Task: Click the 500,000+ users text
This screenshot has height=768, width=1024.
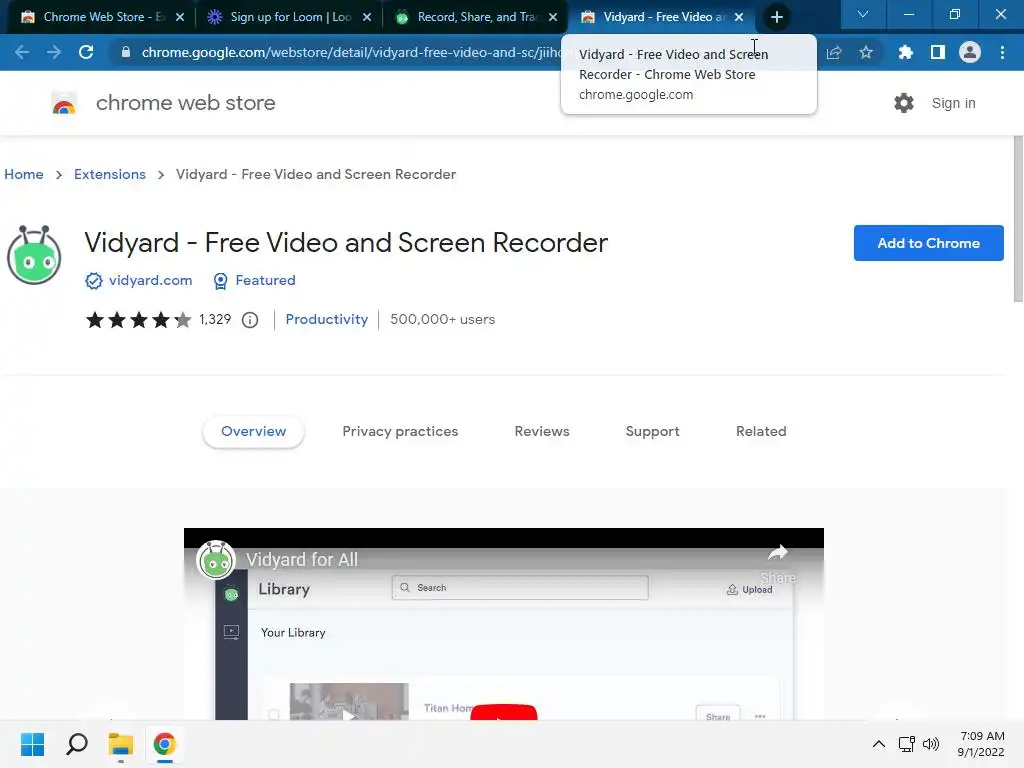Action: (x=443, y=319)
